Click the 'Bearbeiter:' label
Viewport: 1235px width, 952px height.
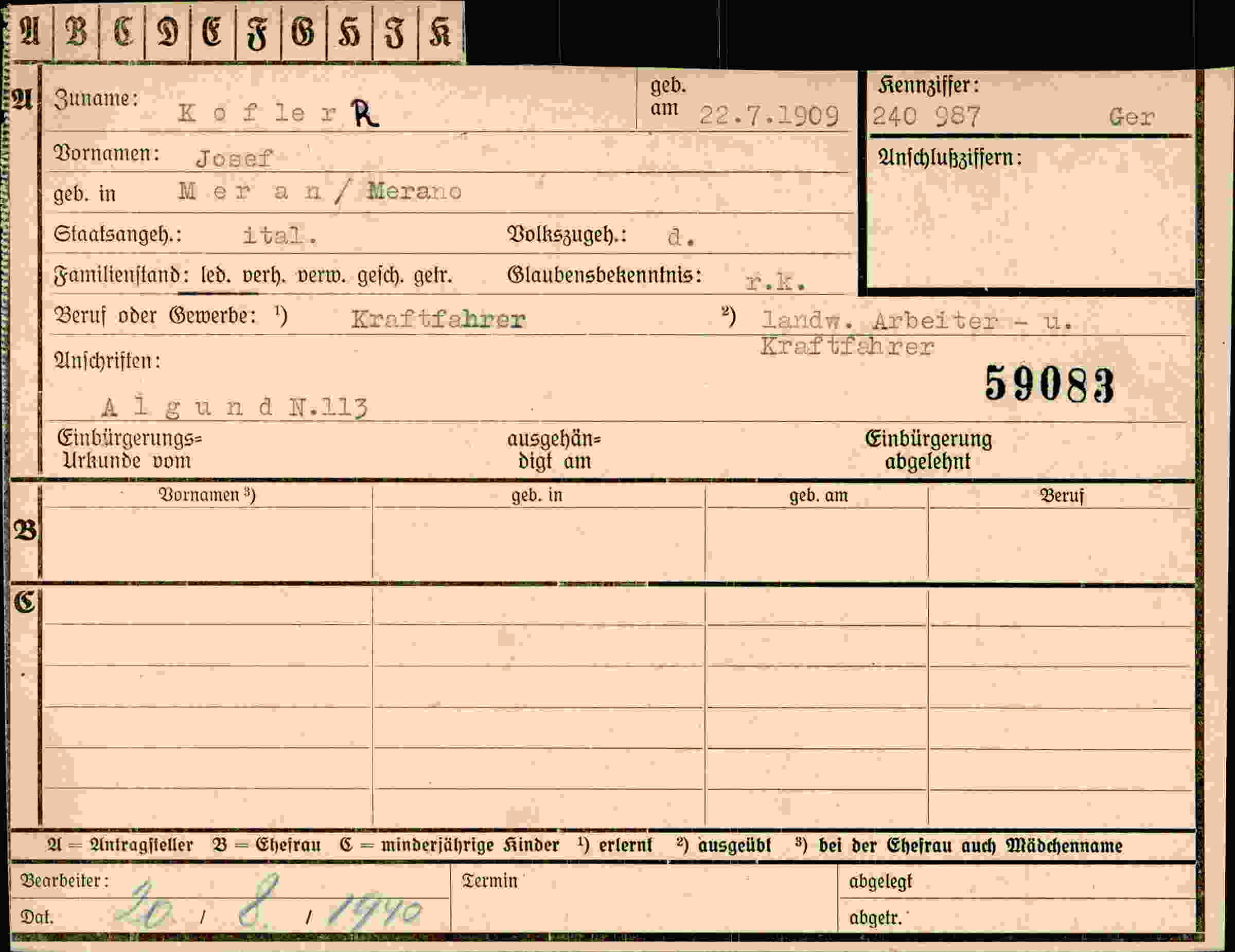pos(64,881)
